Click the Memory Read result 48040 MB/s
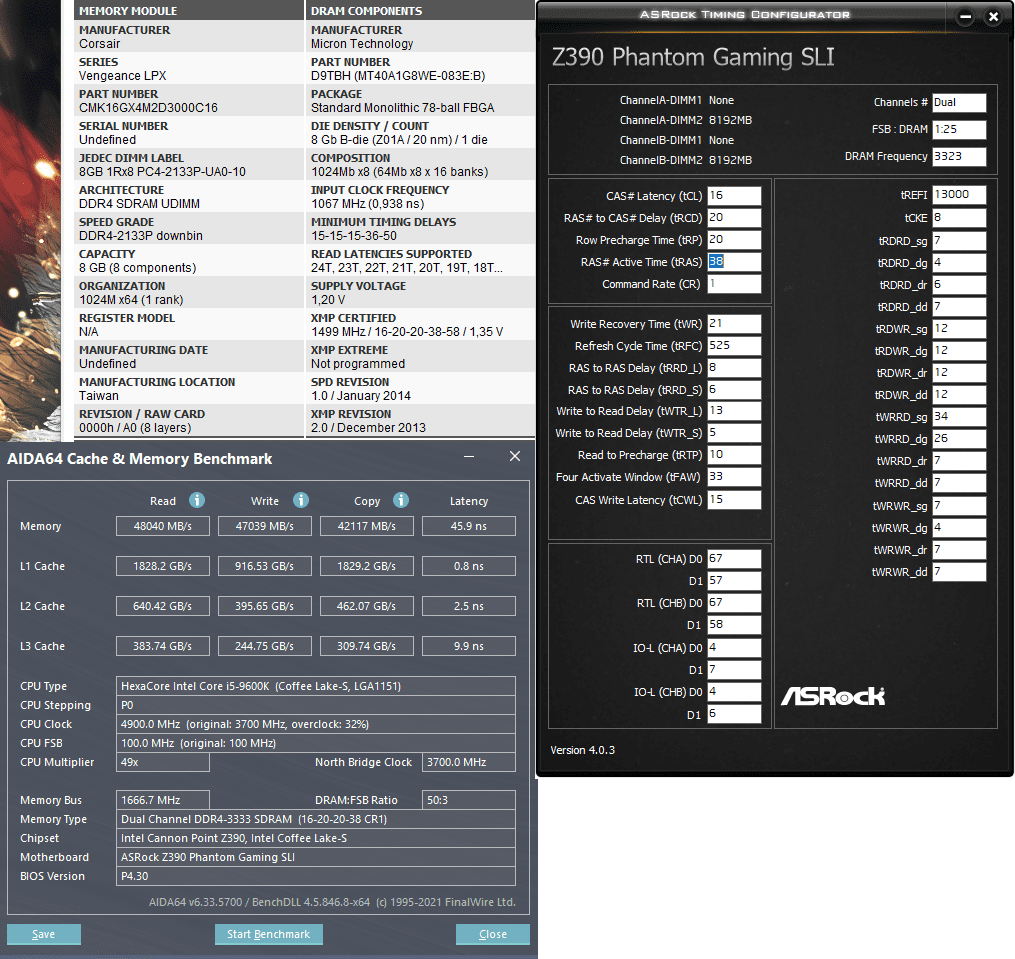The height and width of the screenshot is (959, 1015). tap(162, 526)
